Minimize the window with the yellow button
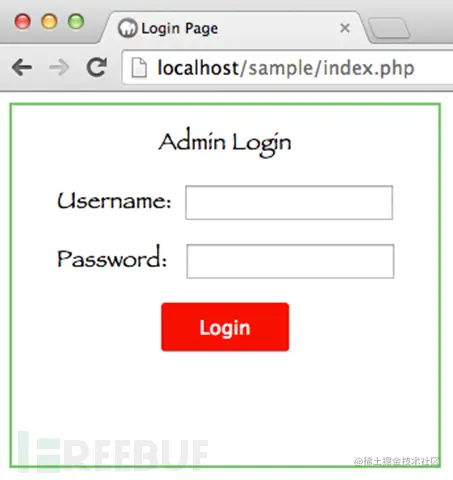The height and width of the screenshot is (480, 453). (x=49, y=22)
